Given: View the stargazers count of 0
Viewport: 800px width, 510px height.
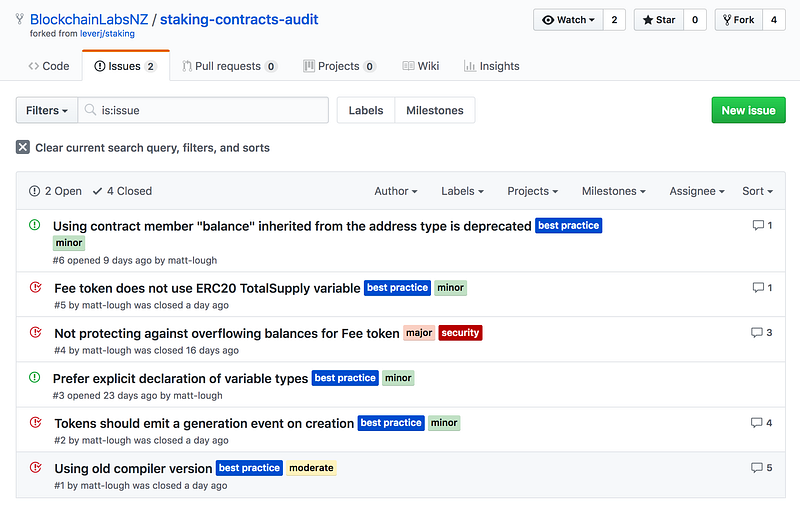Looking at the screenshot, I should 695,20.
